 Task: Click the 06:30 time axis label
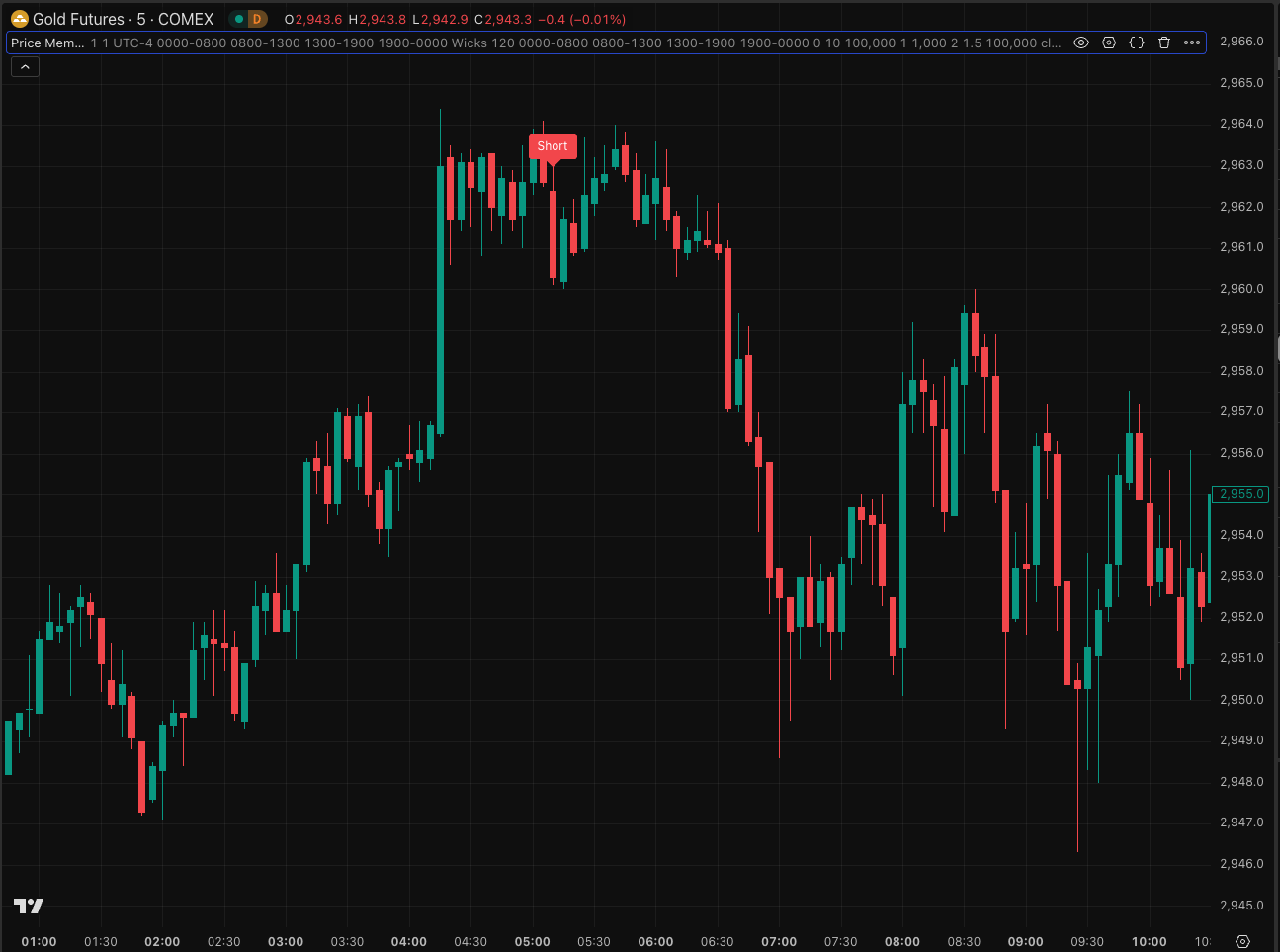(718, 941)
